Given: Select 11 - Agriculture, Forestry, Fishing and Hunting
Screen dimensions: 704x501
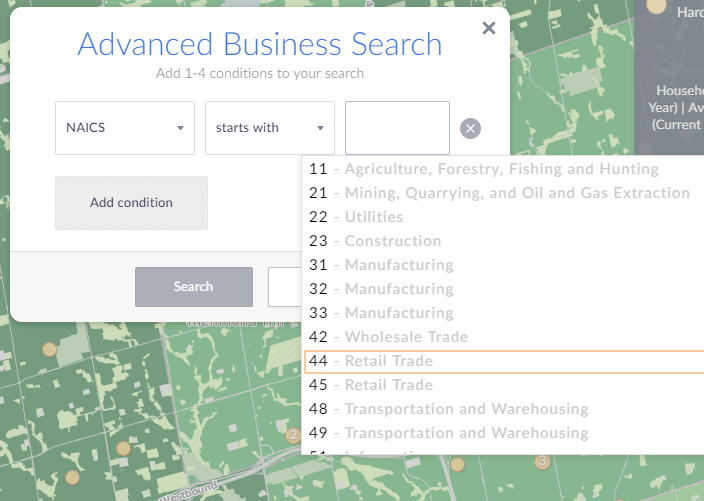Looking at the screenshot, I should point(484,169).
